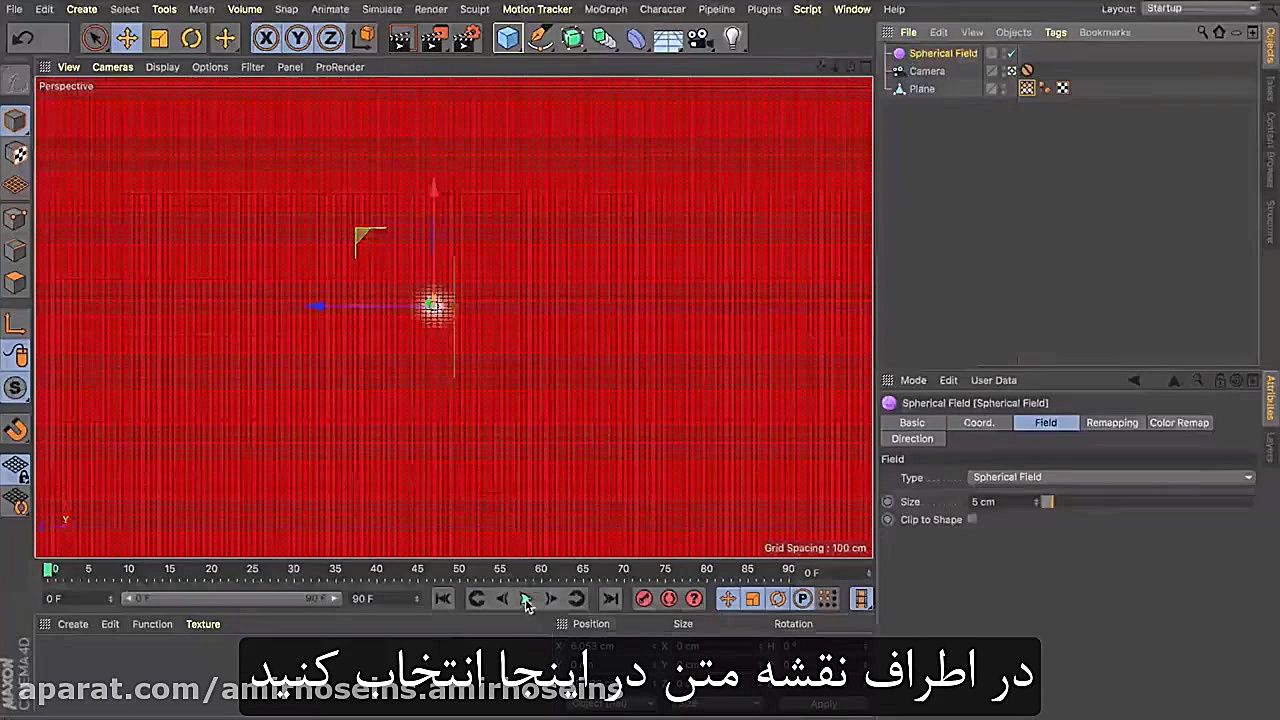
Task: Select the Scale tool
Action: (x=159, y=38)
